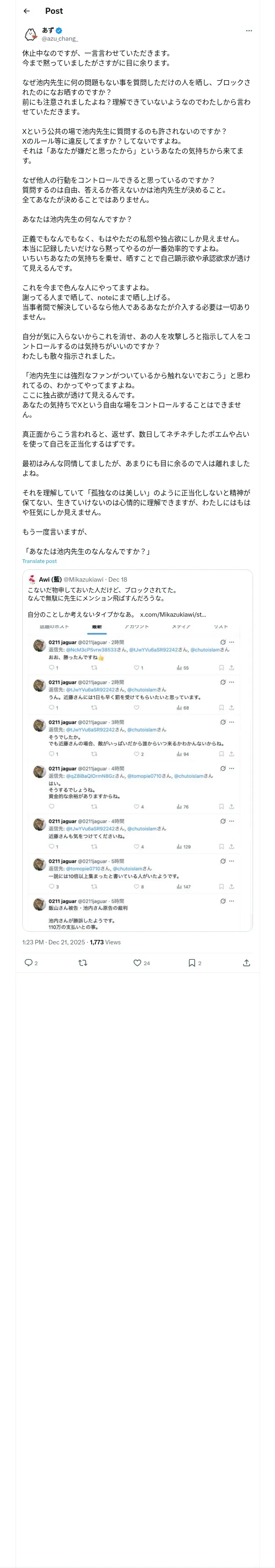Go back with the arrow icon
Viewport: 275px width, 1568px height.
coord(26,11)
